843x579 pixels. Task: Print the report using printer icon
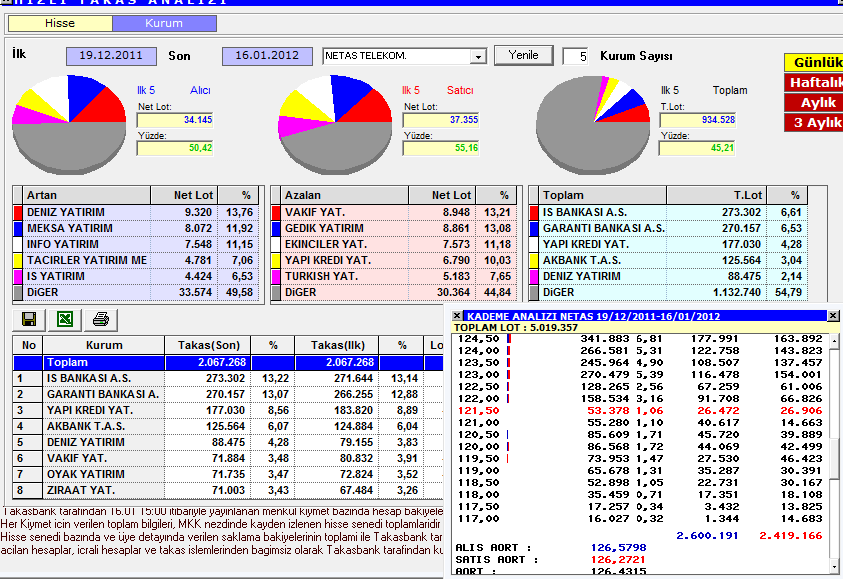click(x=101, y=319)
